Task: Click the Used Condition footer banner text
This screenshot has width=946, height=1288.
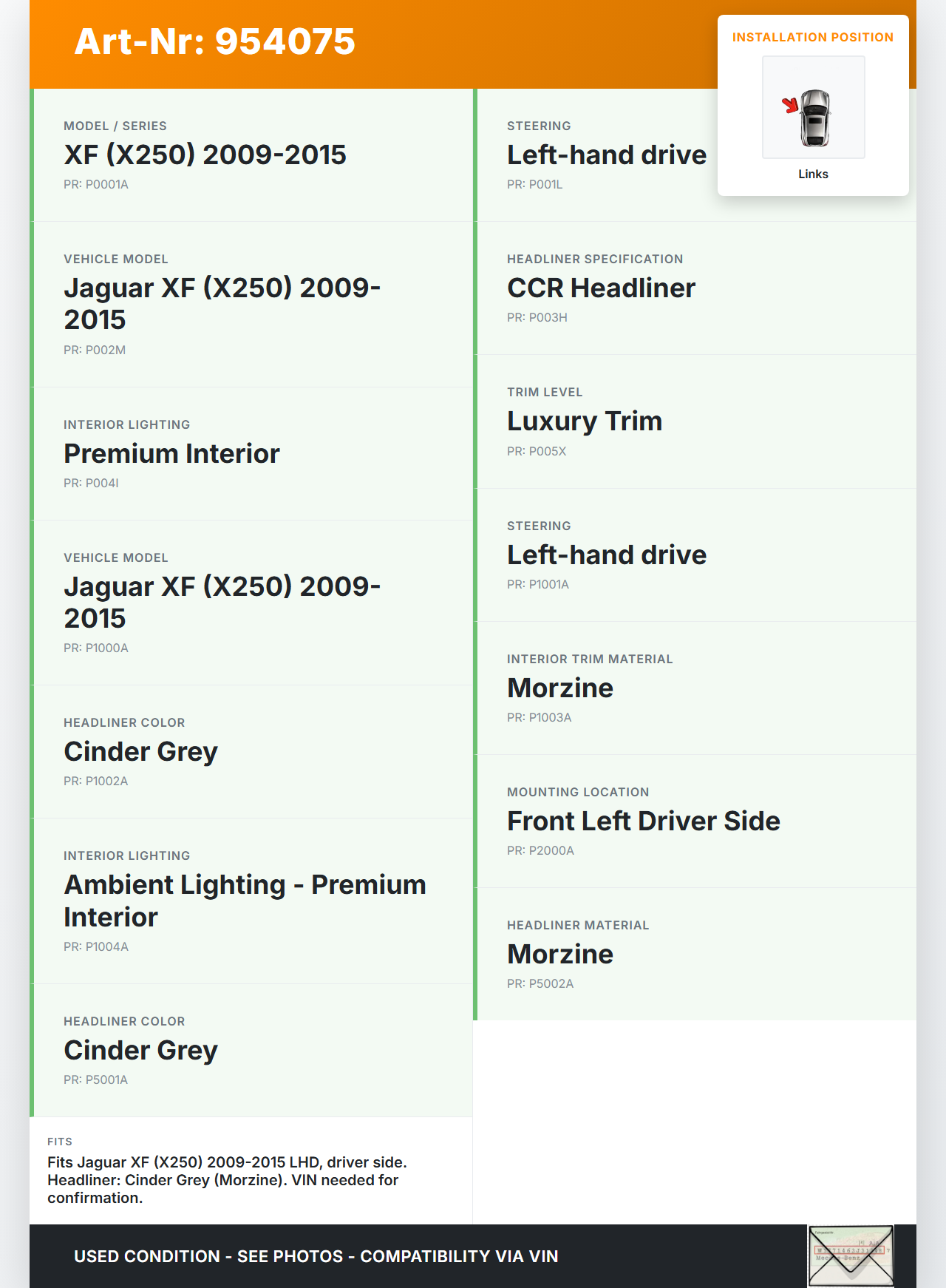Action: (x=316, y=1257)
